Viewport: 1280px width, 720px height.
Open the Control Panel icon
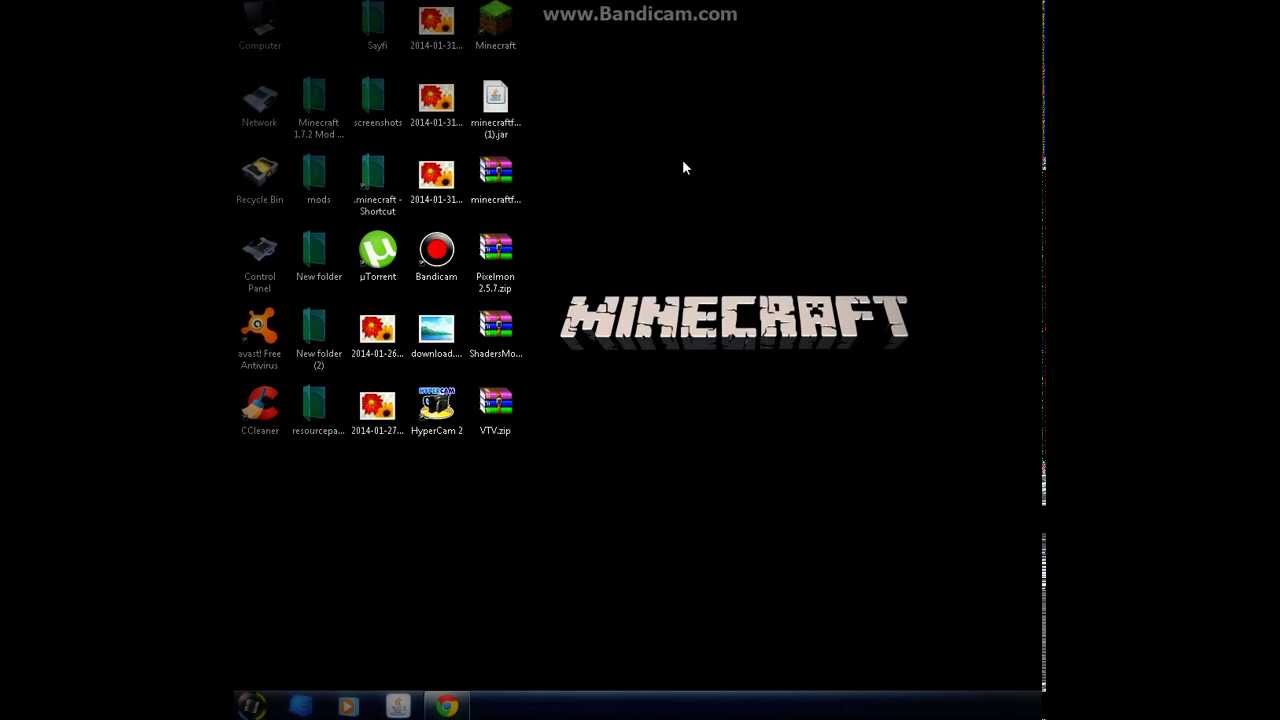point(260,263)
